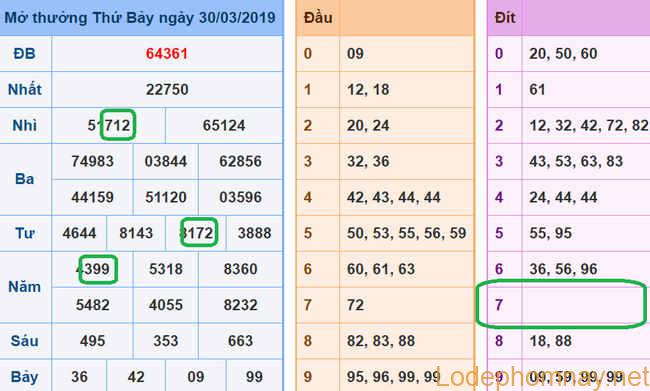
Task: Select Đầu values "42, 43, 44, 44"
Action: coord(393,197)
